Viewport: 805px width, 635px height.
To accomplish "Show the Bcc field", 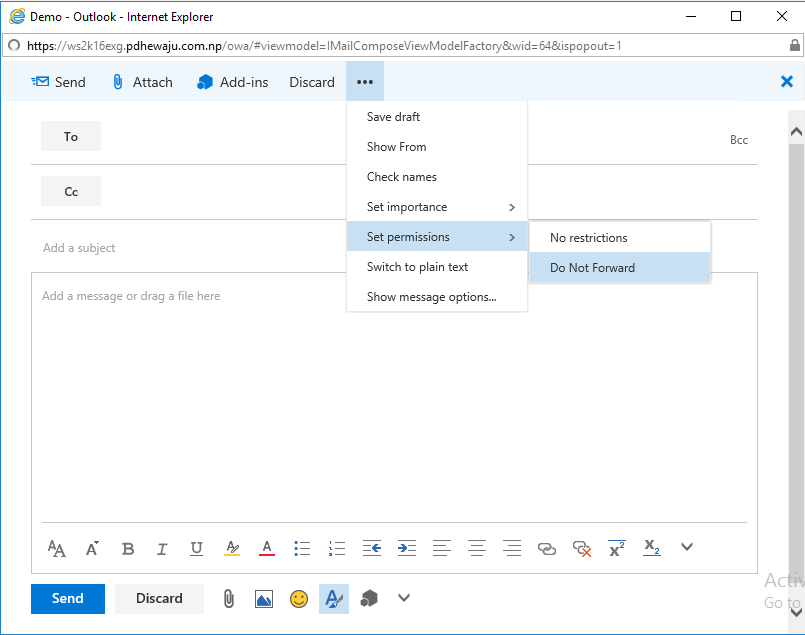I will pos(739,140).
